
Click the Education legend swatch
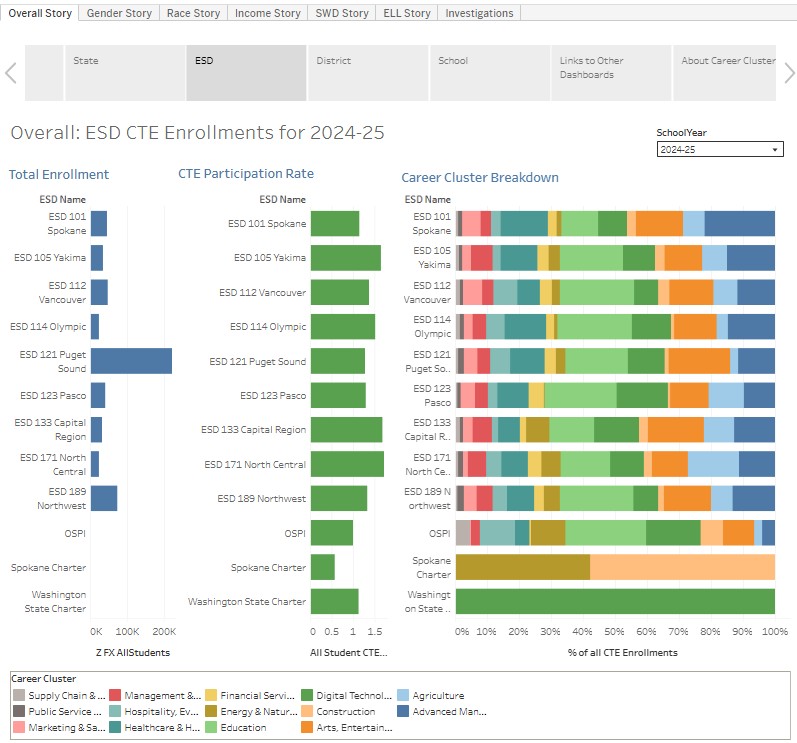tap(211, 727)
